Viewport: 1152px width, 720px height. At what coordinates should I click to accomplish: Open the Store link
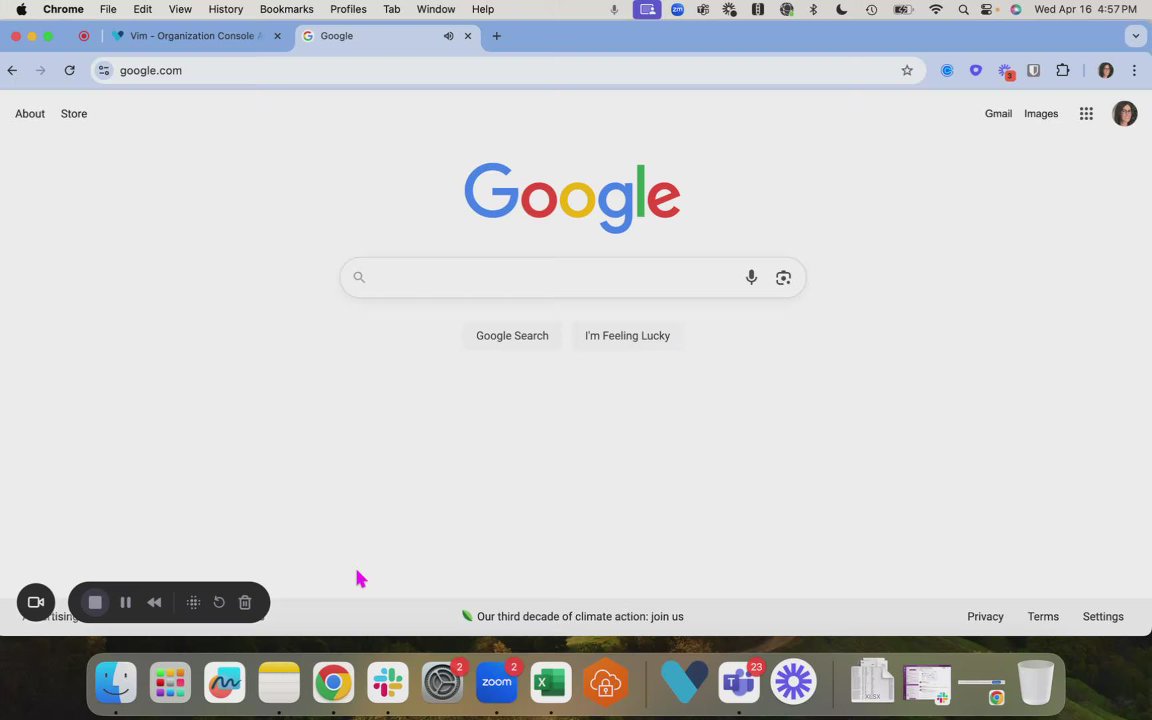73,114
